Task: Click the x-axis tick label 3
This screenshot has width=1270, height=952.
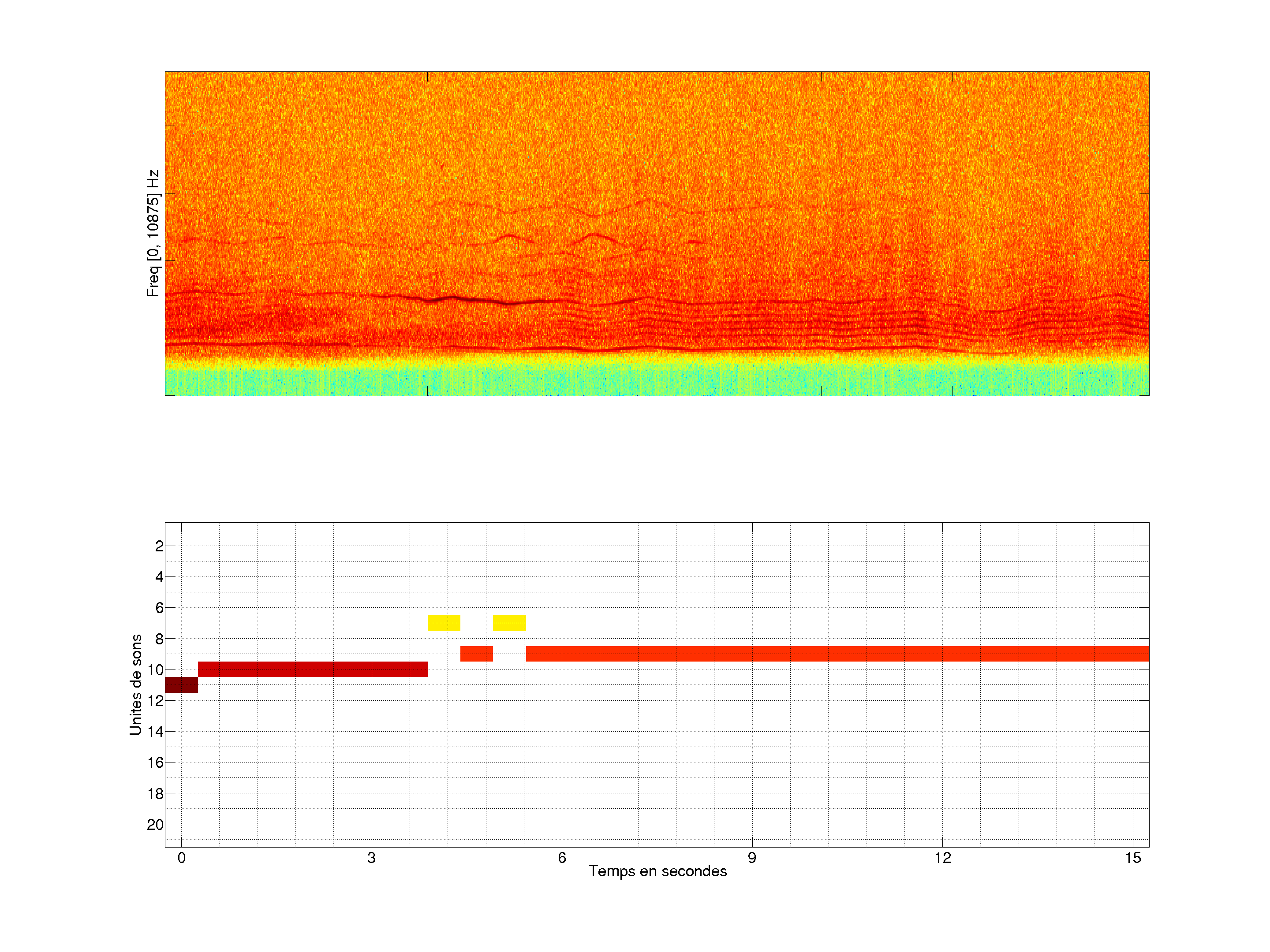Action: tap(371, 858)
